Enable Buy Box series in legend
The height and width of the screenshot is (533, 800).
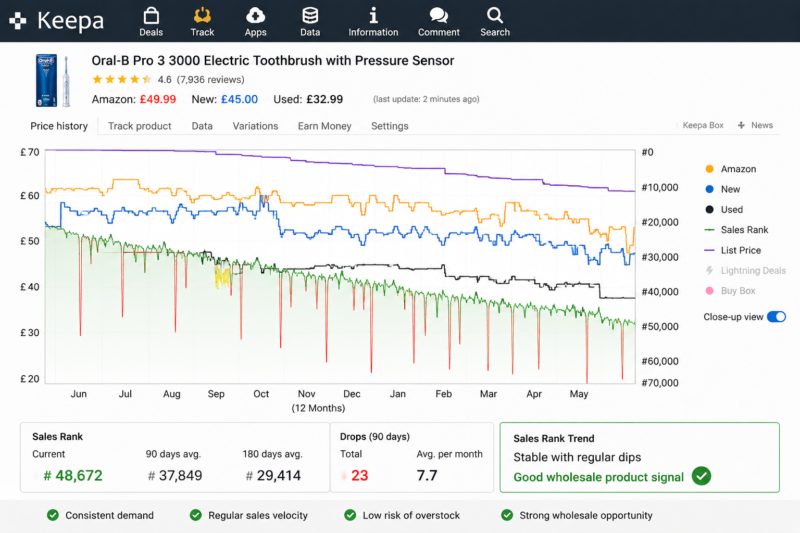[x=730, y=291]
